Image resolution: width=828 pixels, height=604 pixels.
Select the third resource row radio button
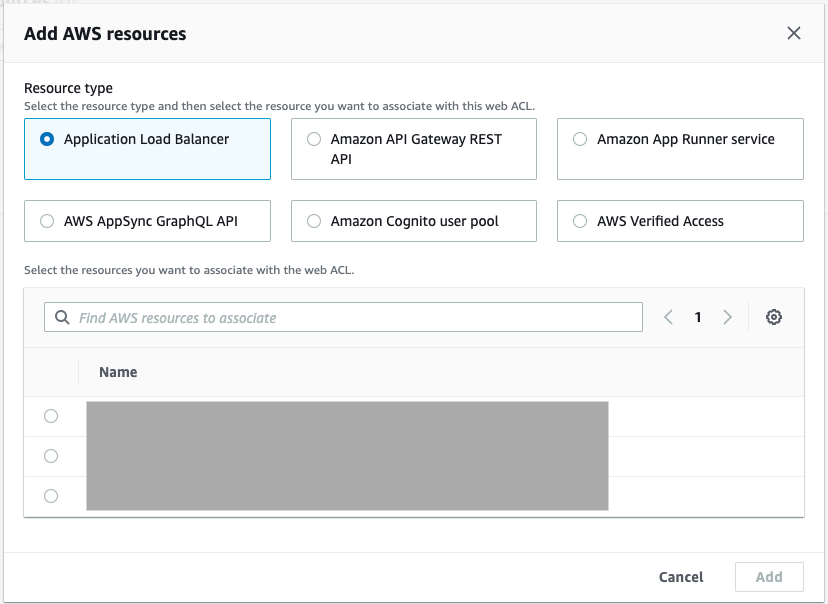tap(51, 496)
